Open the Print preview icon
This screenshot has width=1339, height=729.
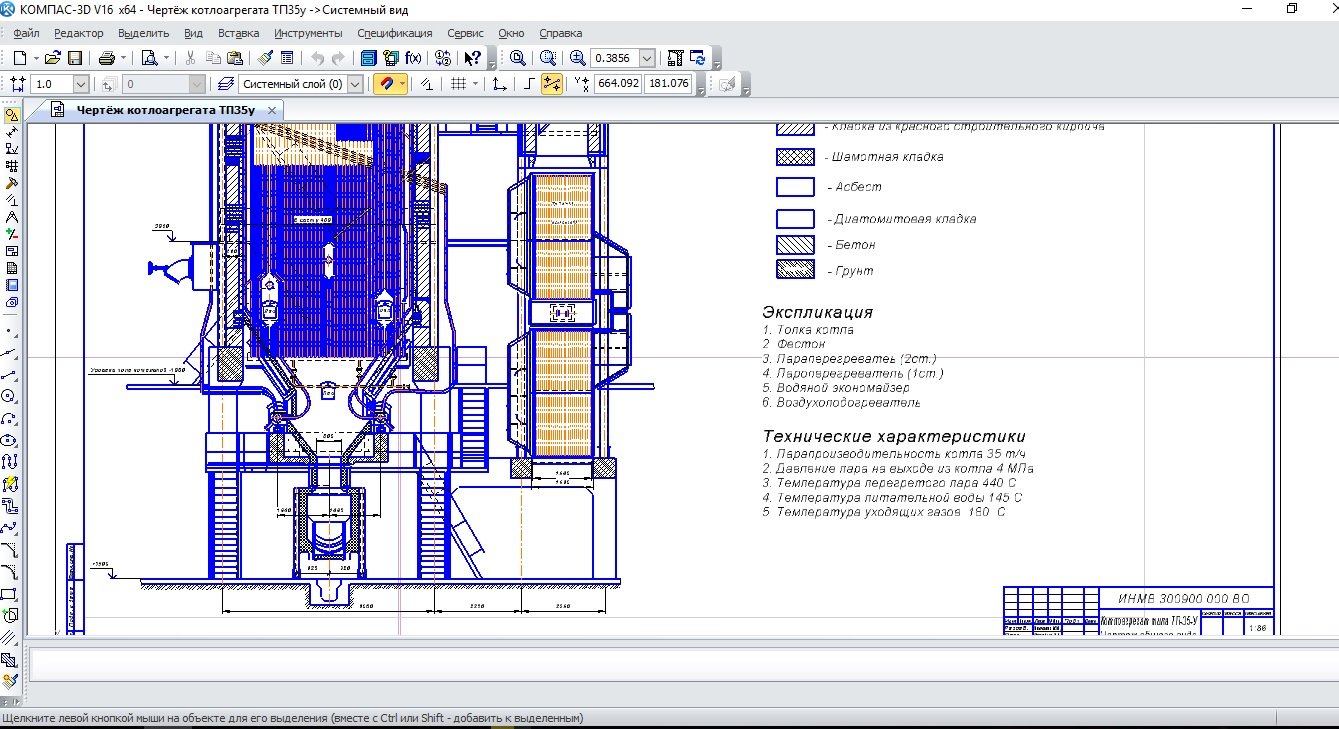point(149,58)
